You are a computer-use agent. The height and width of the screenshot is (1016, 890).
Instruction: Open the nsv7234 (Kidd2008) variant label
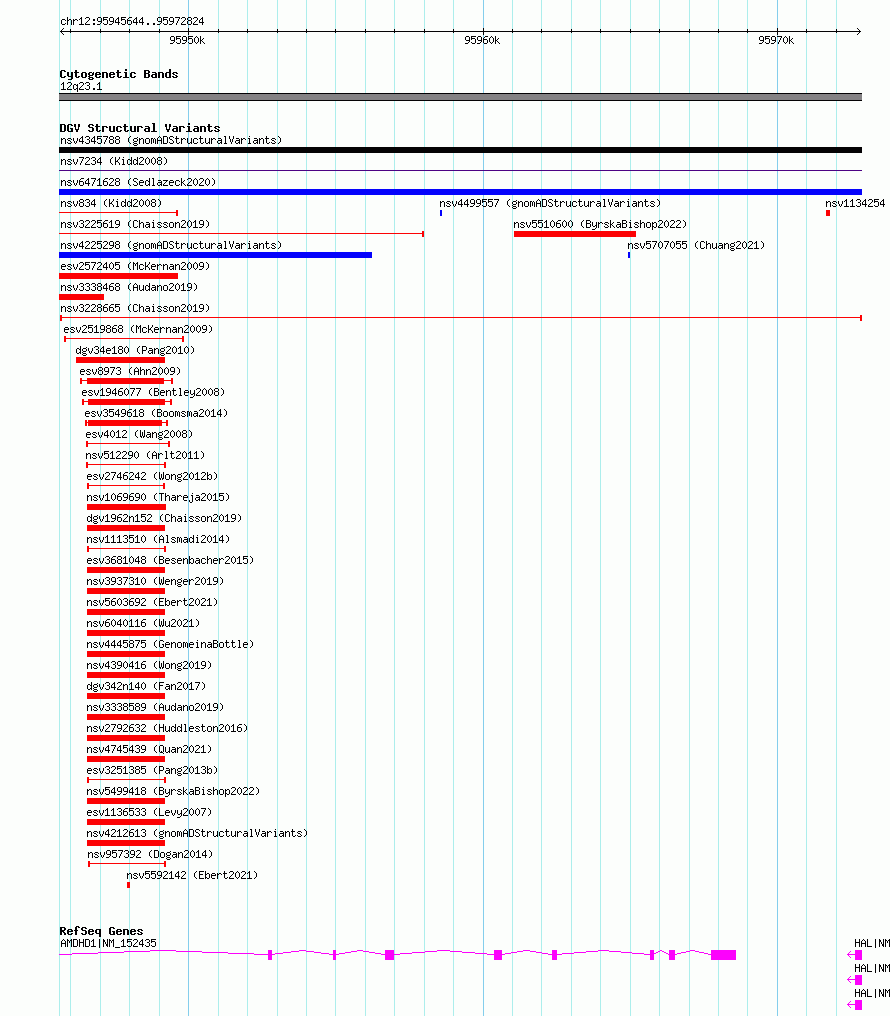114,161
